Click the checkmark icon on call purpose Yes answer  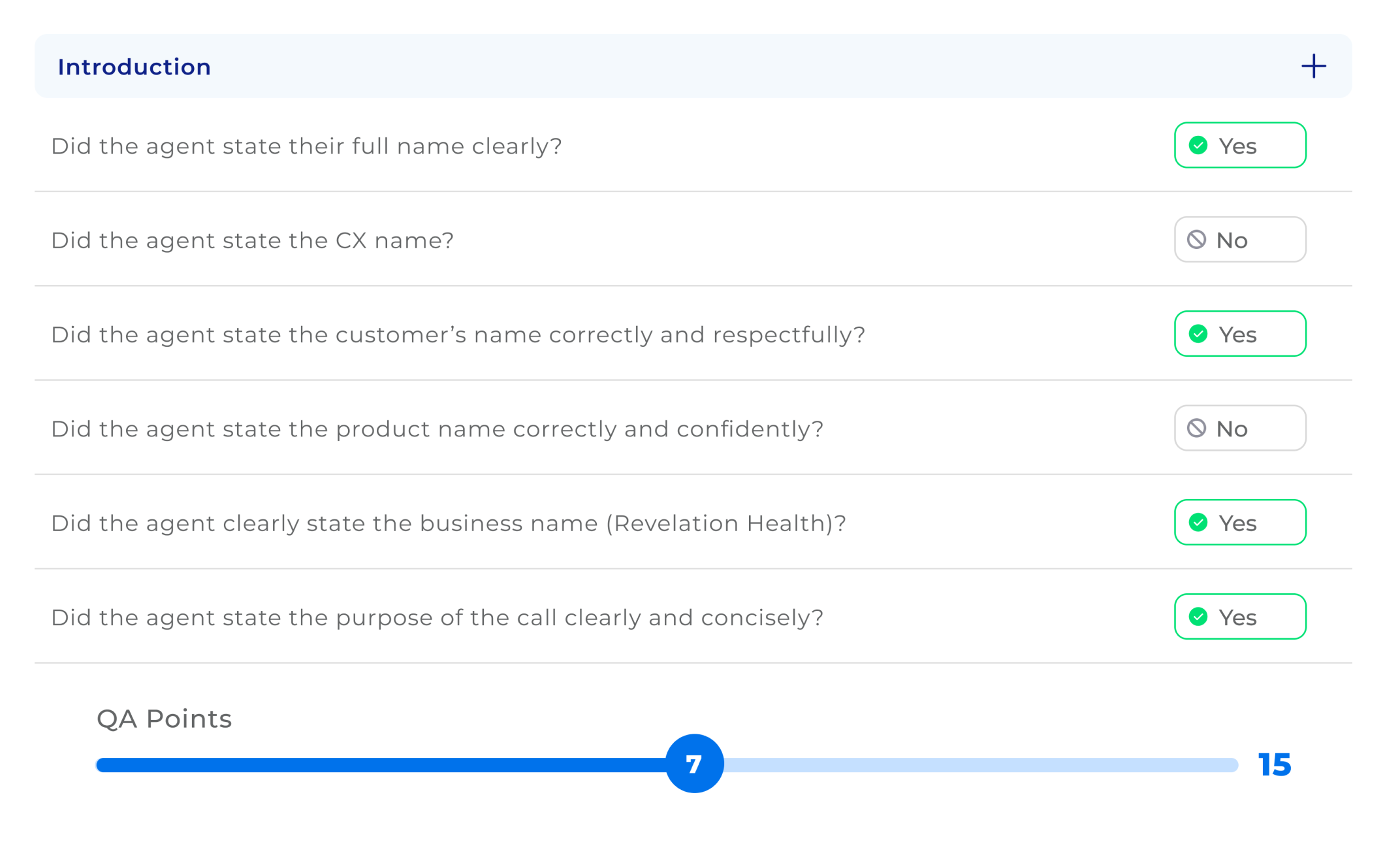1198,616
